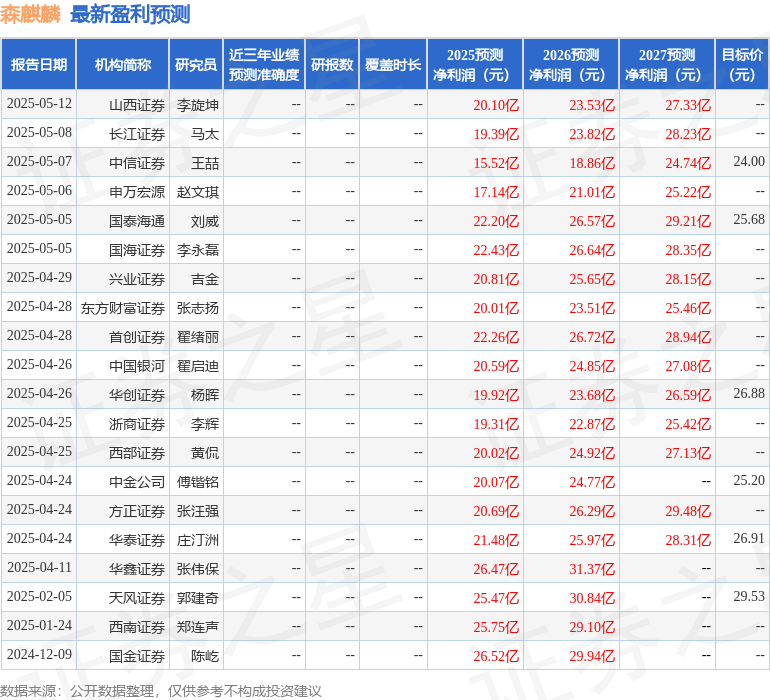
Task: Click the 28.23亿 forecast value
Action: click(688, 134)
